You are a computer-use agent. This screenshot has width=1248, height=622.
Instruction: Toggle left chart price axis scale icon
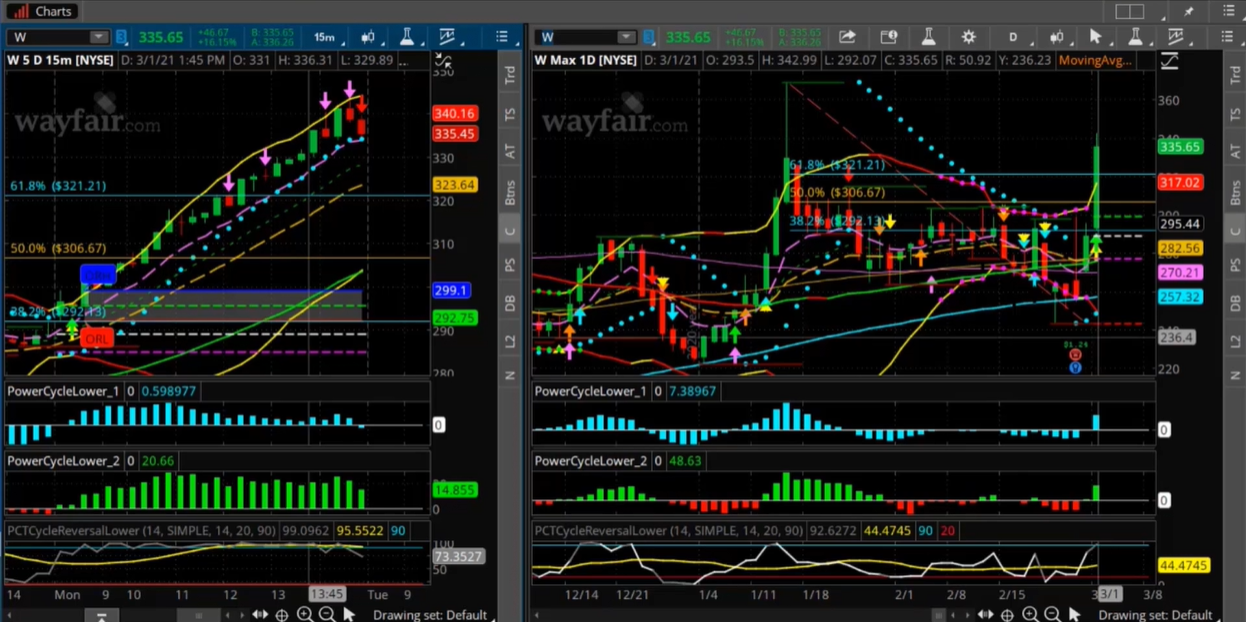[x=443, y=61]
